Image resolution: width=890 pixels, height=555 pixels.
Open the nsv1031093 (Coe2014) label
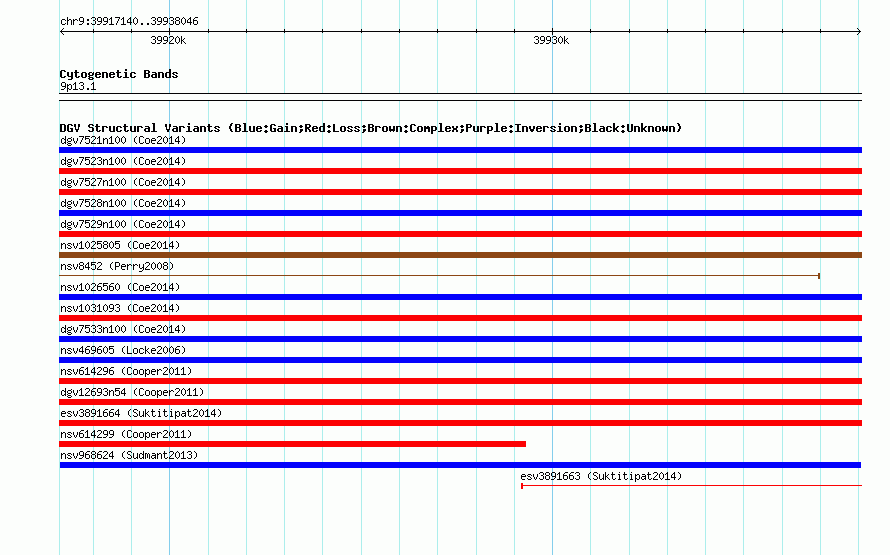120,308
